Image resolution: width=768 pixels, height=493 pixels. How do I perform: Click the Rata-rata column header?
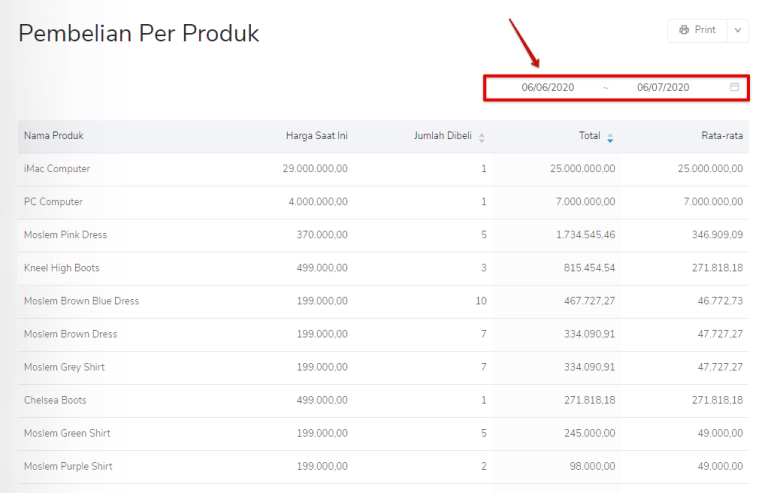pyautogui.click(x=721, y=136)
